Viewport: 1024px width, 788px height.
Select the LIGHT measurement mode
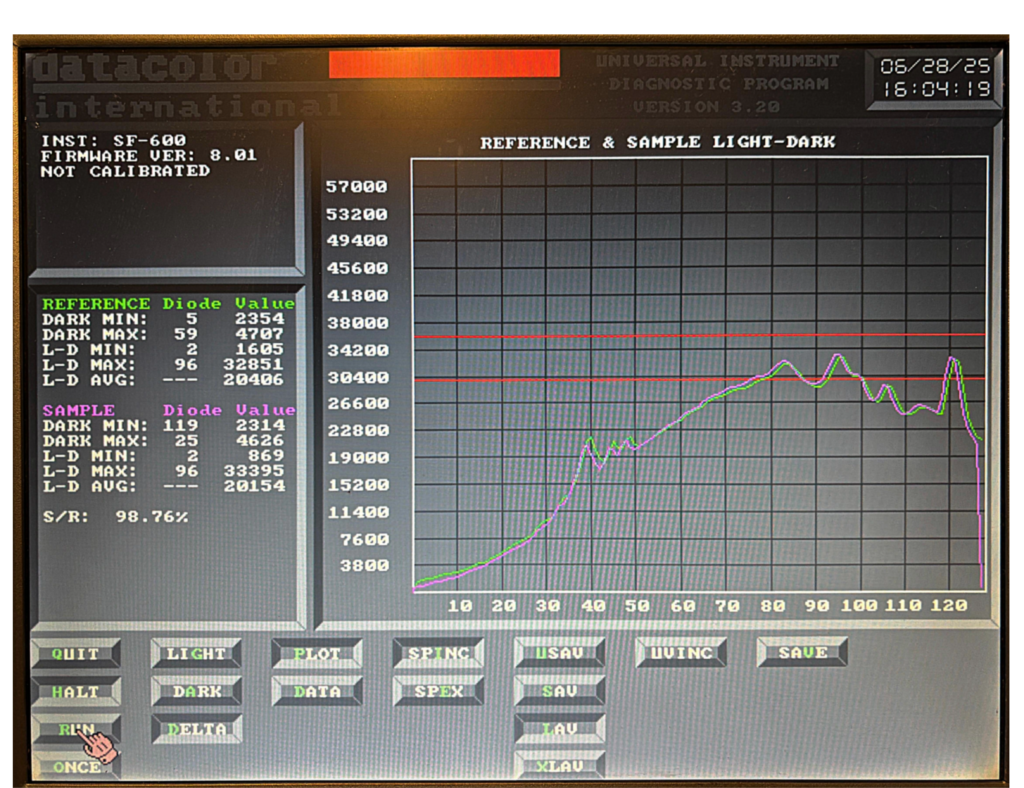tap(196, 654)
